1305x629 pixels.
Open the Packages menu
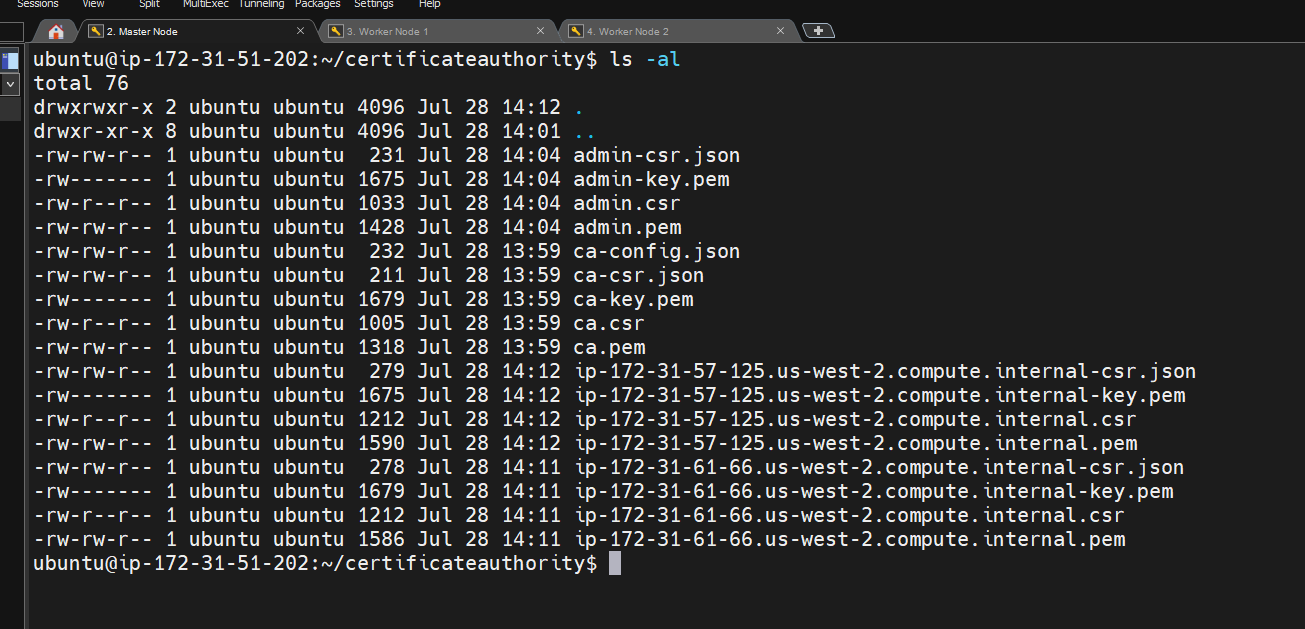point(317,4)
